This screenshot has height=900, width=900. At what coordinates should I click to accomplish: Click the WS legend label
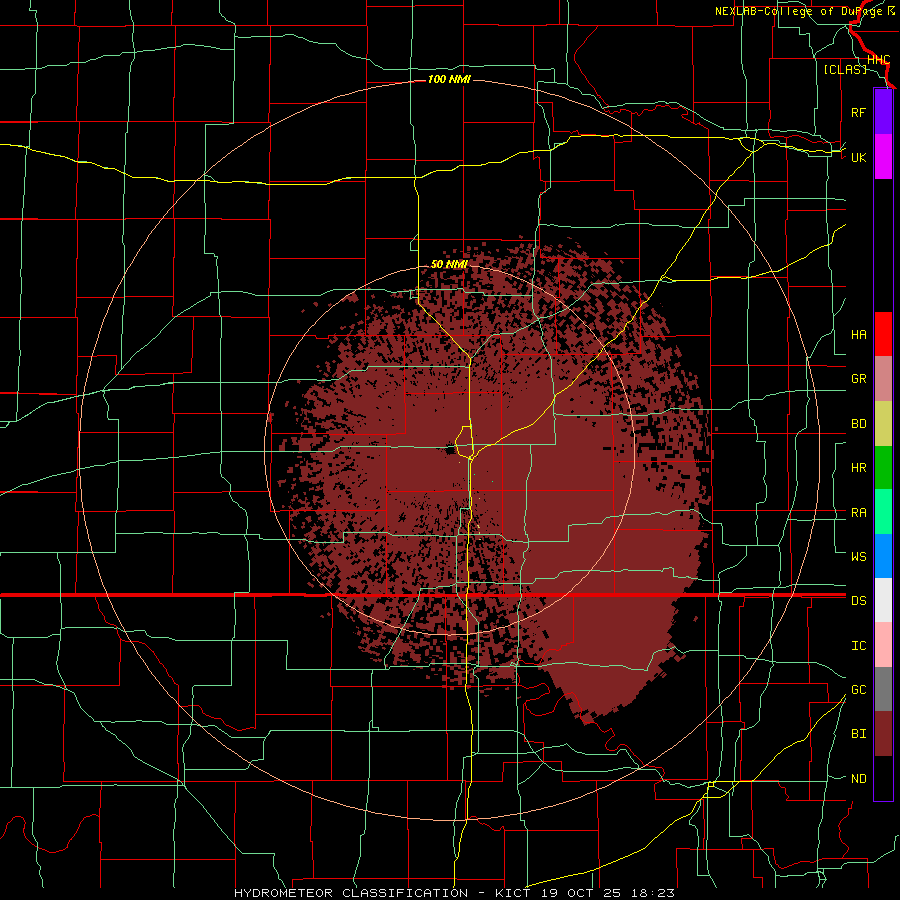858,557
